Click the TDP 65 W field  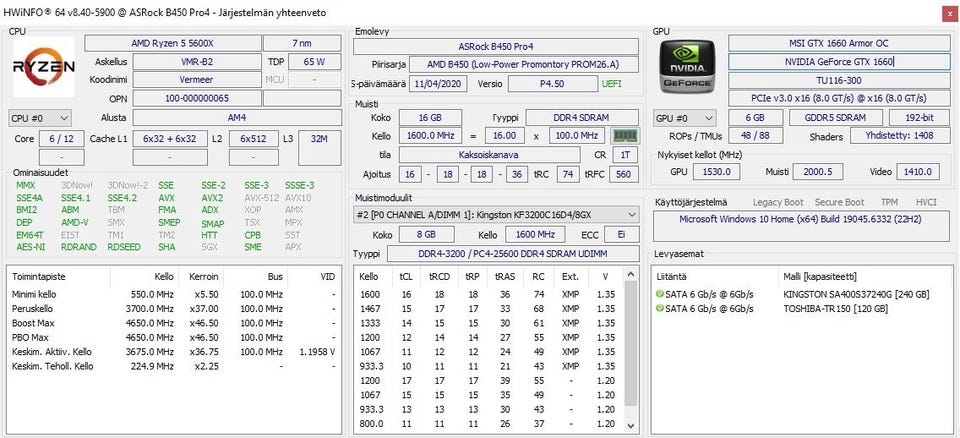(314, 61)
